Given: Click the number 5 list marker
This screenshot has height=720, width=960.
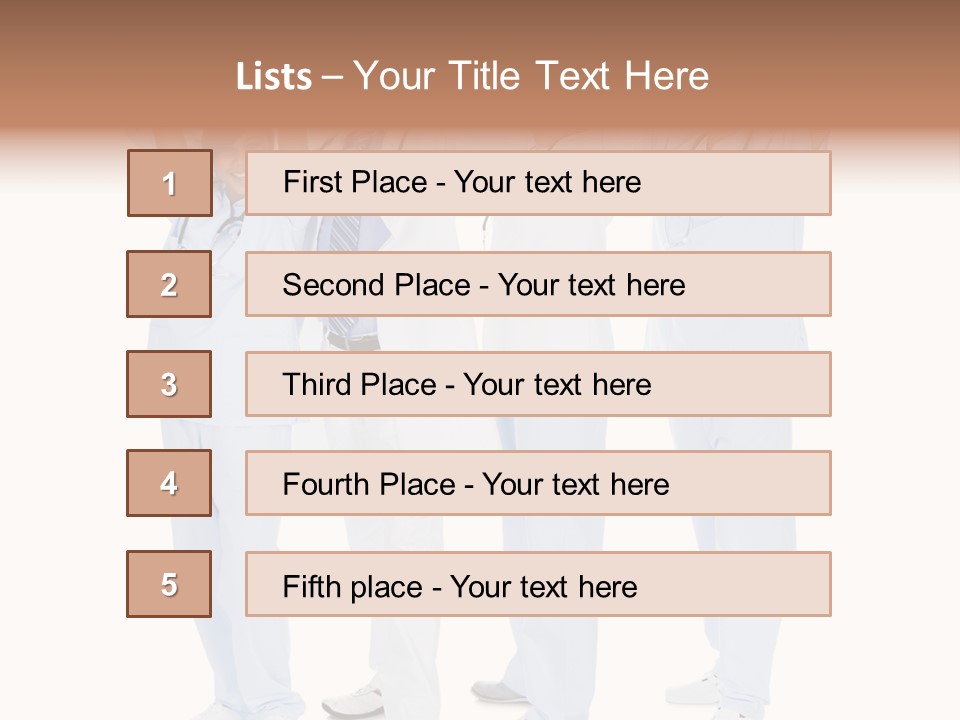Looking at the screenshot, I should click(170, 584).
